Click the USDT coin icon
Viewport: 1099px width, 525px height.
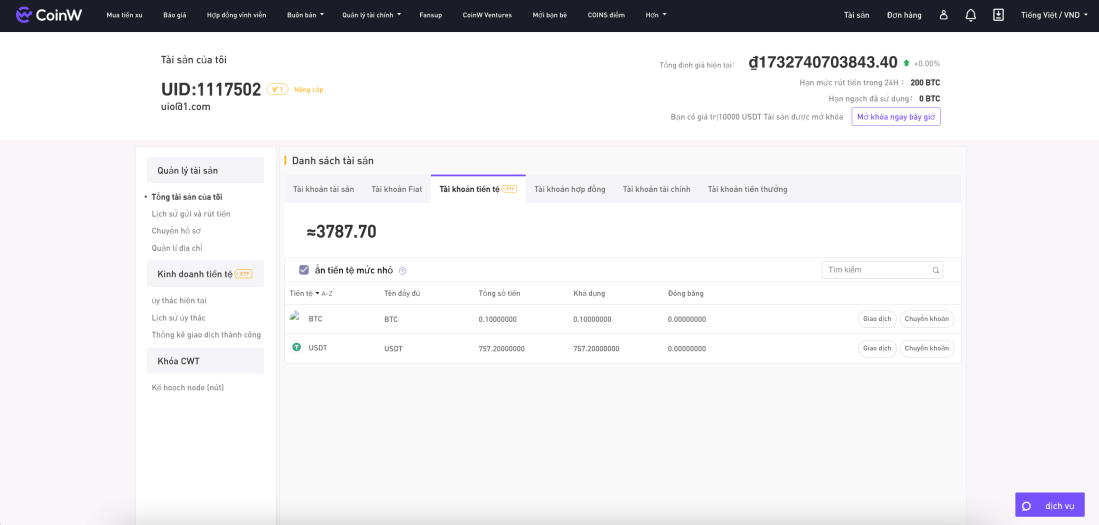[x=296, y=347]
